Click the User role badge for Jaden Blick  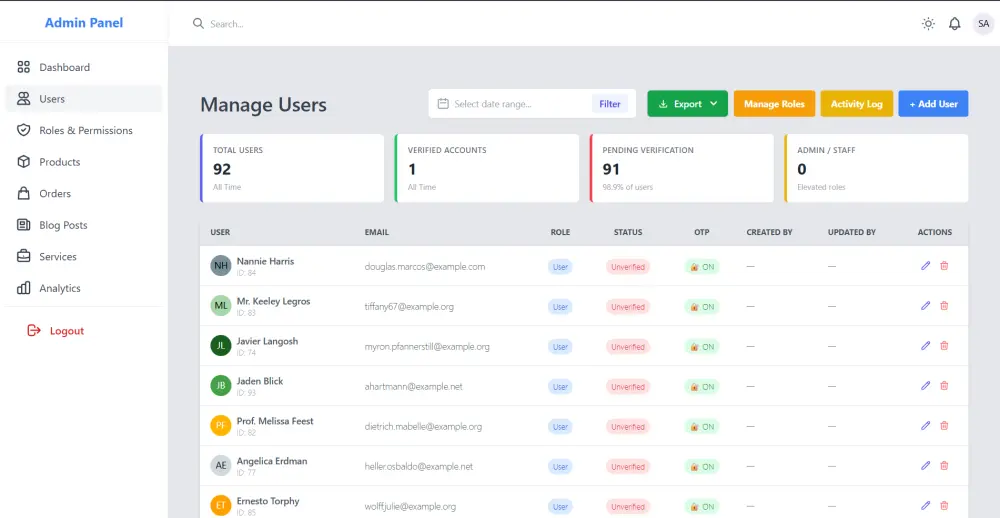(560, 387)
